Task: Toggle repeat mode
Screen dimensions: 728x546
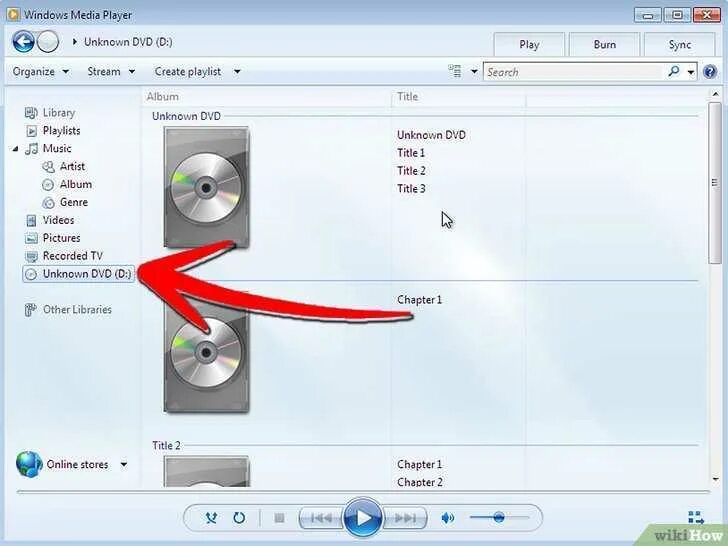Action: click(239, 518)
